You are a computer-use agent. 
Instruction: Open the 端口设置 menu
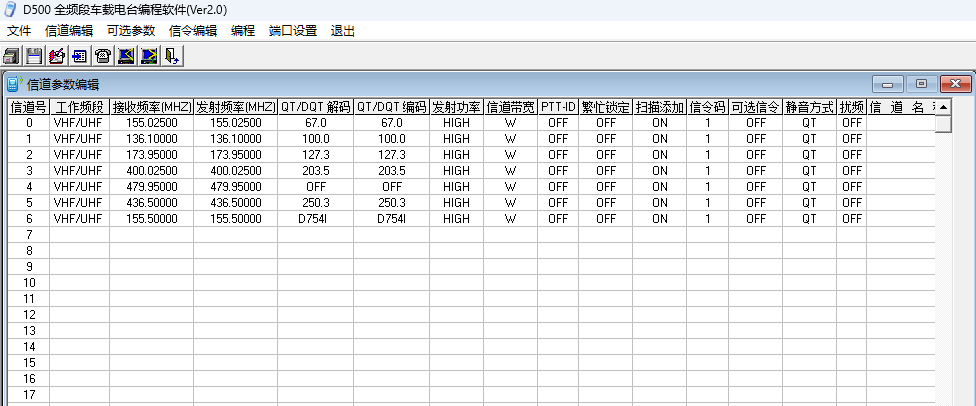click(293, 30)
